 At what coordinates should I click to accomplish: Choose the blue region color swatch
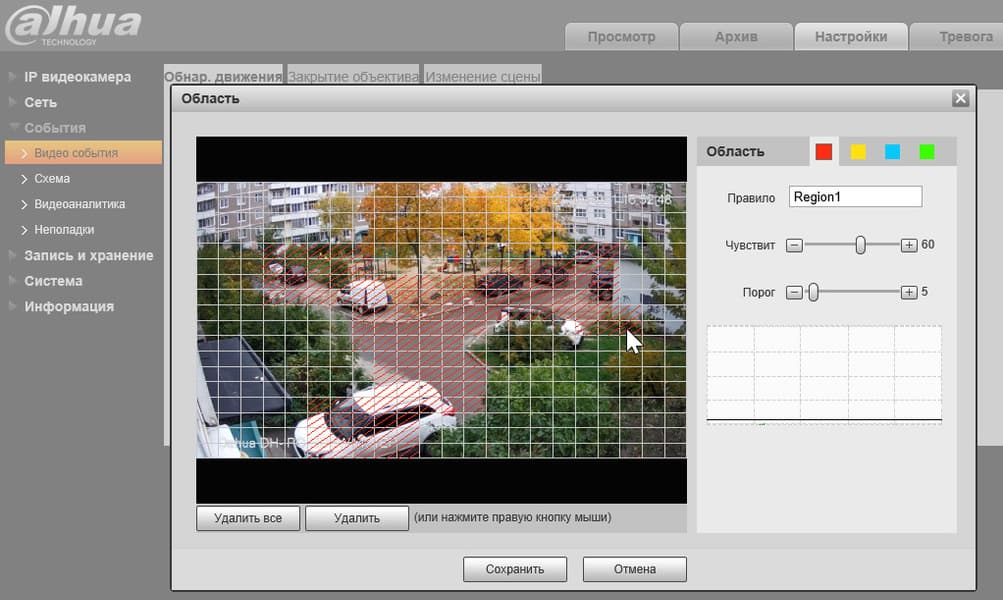click(892, 152)
